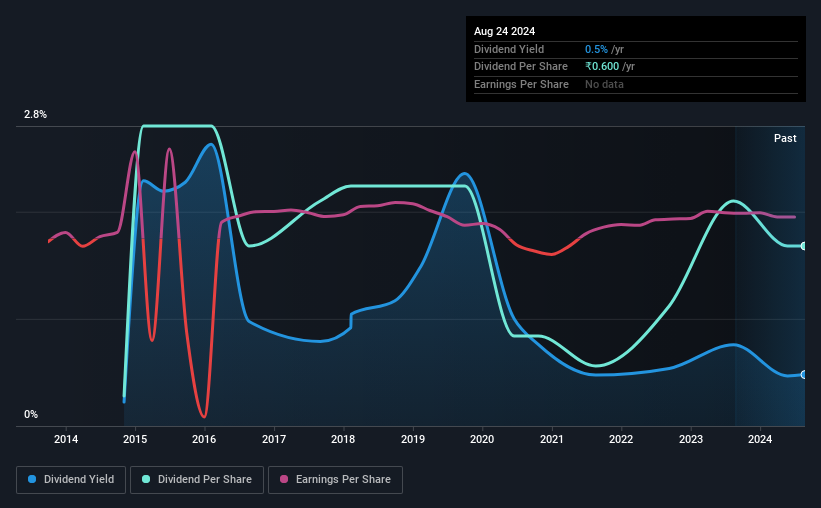Click the 2023 x-axis label
Image resolution: width=821 pixels, height=508 pixels.
(691, 439)
